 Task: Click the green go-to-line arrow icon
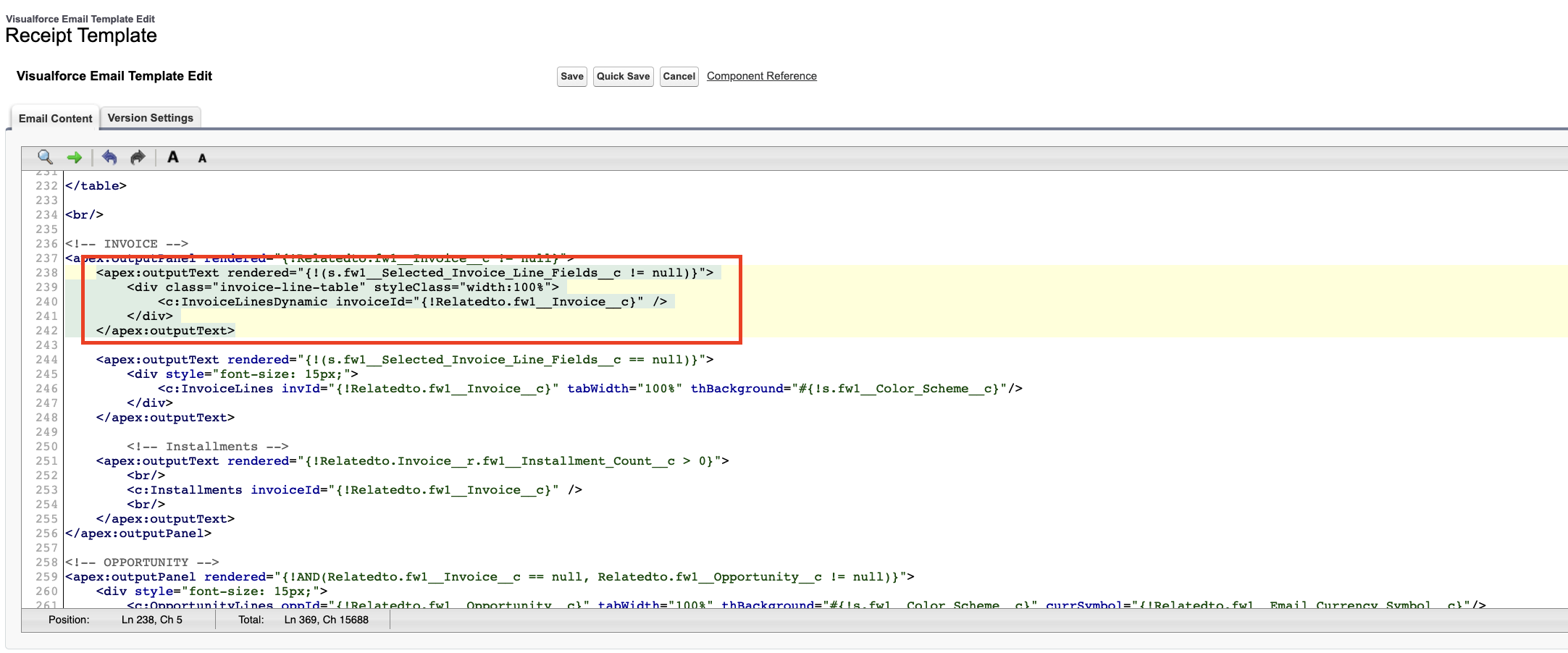[x=74, y=157]
